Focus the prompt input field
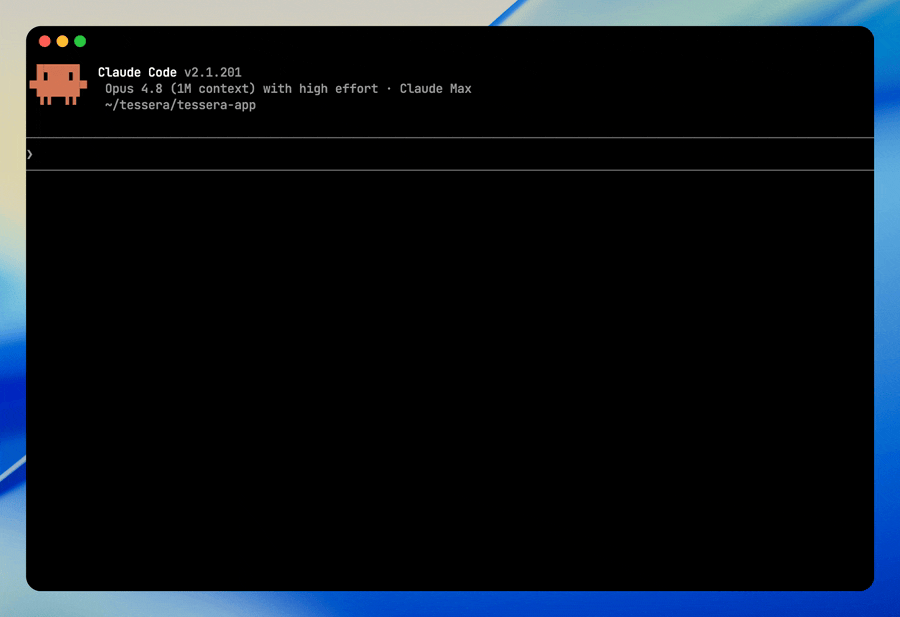900x617 pixels. 450,154
